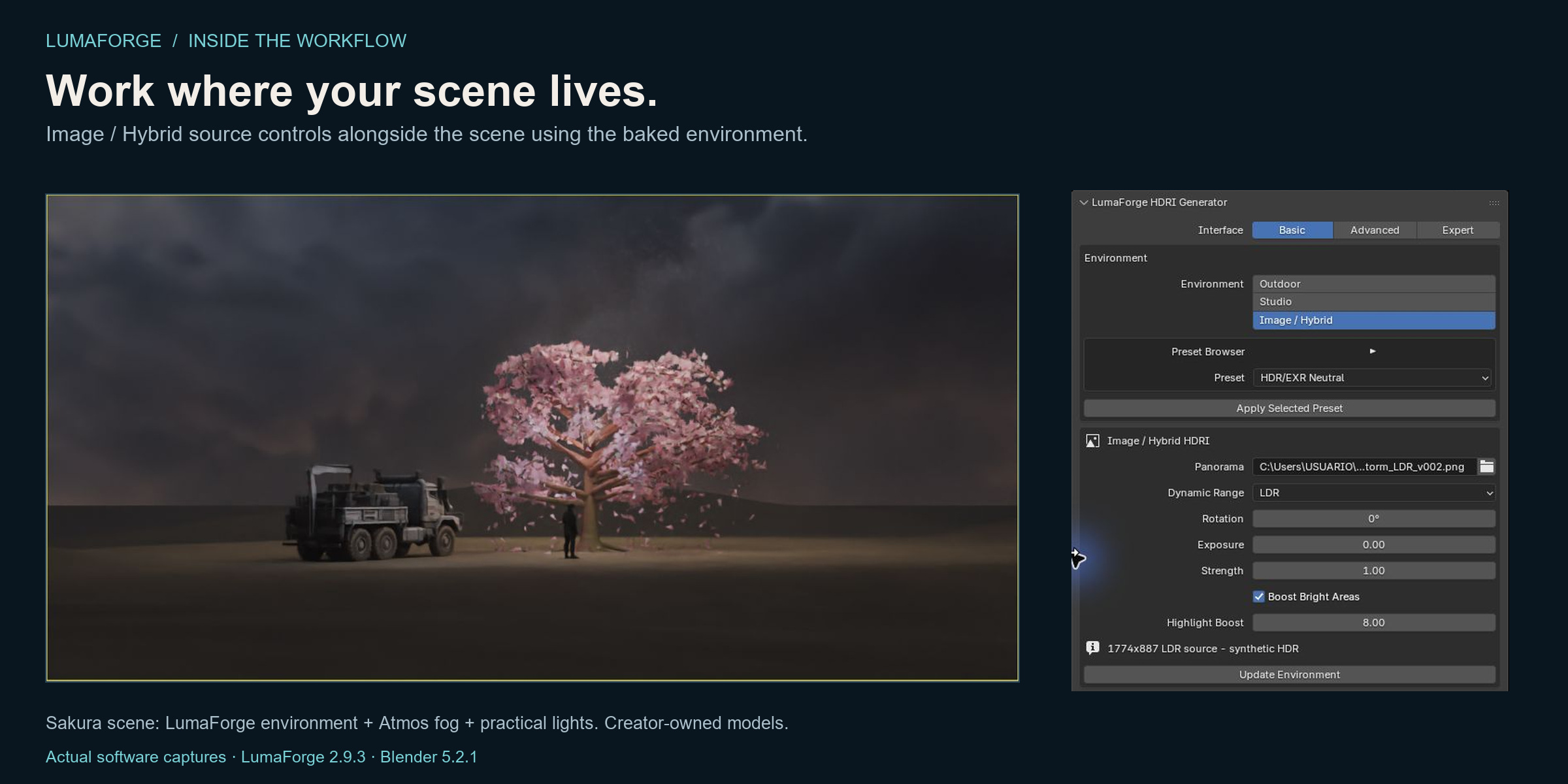Switch the Interface to Expert tab
Viewport: 1568px width, 784px height.
click(1458, 230)
